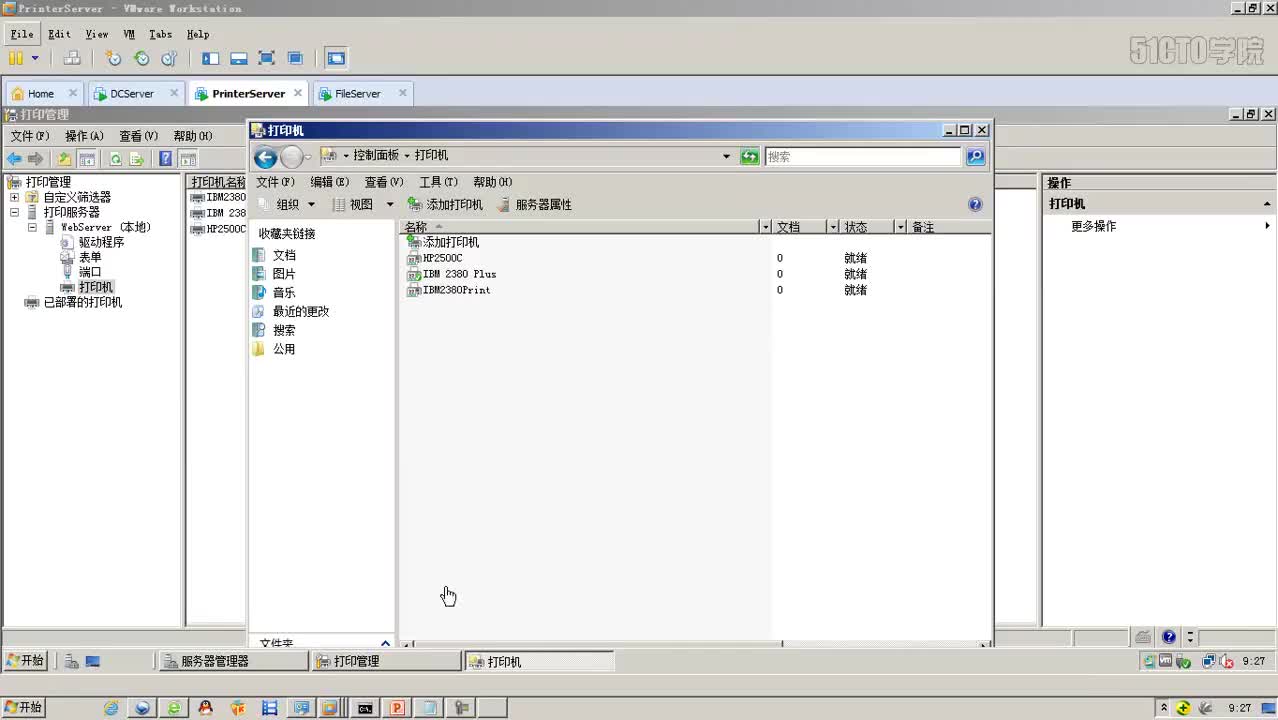Open the VMware Tabs menu

click(x=160, y=34)
